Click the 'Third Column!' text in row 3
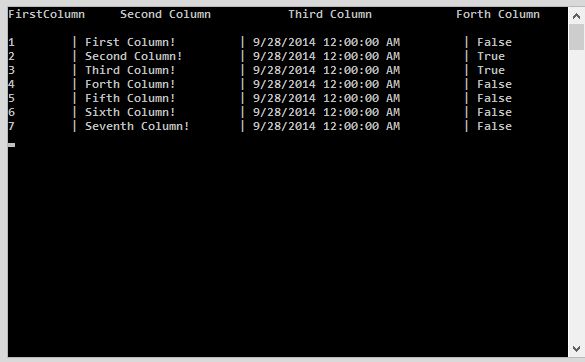The image size is (585, 362). 130,70
